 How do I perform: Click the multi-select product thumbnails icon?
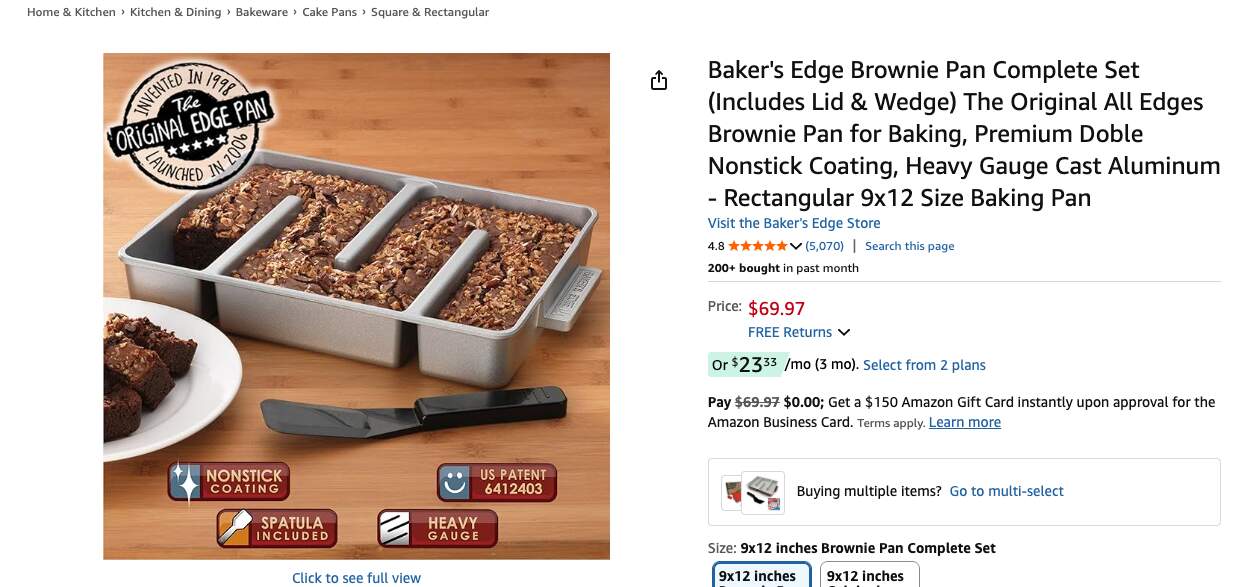click(x=753, y=492)
